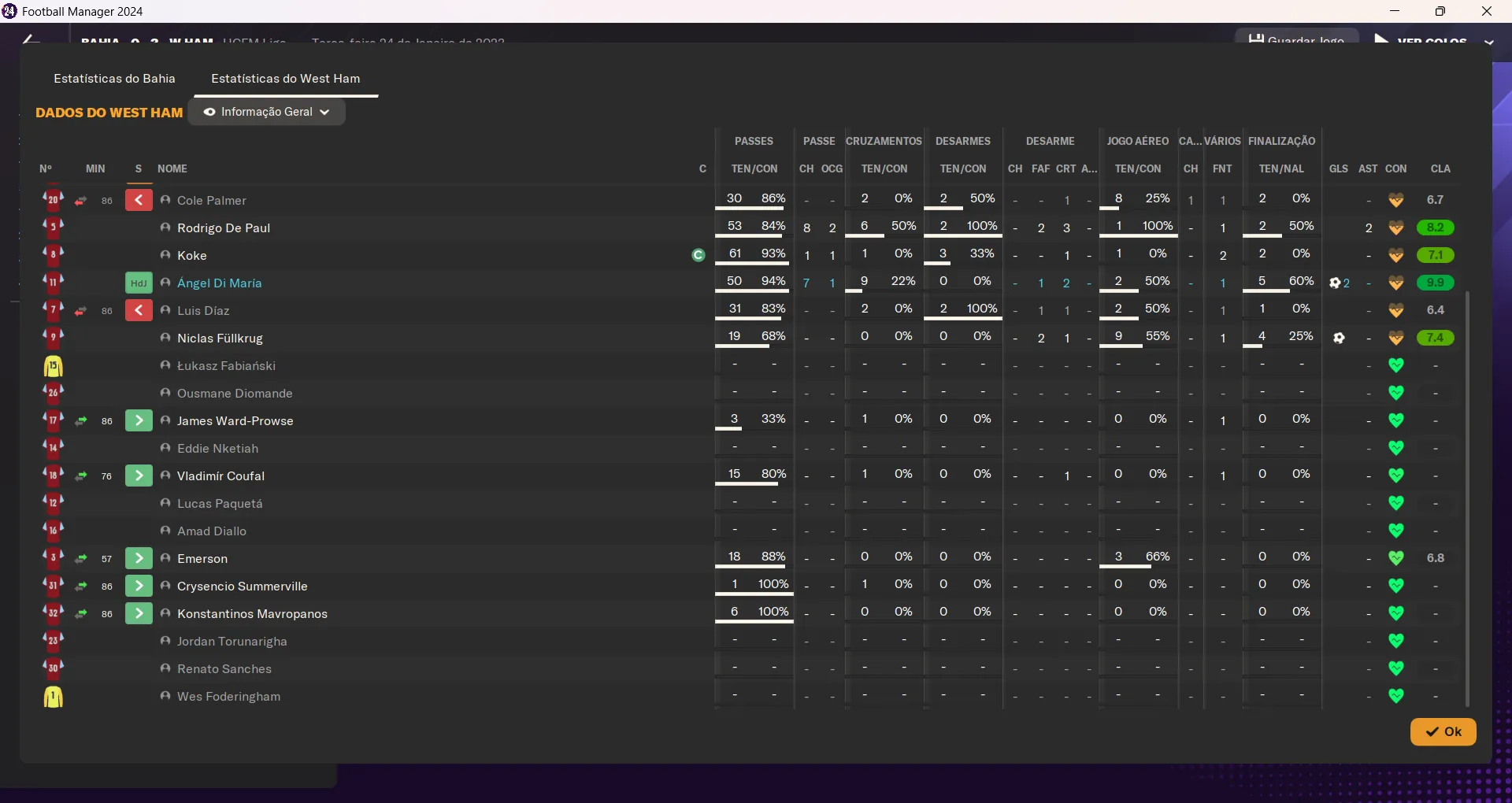Open Rodrigo De Paul's player profile
This screenshot has height=803, width=1512.
[x=224, y=228]
